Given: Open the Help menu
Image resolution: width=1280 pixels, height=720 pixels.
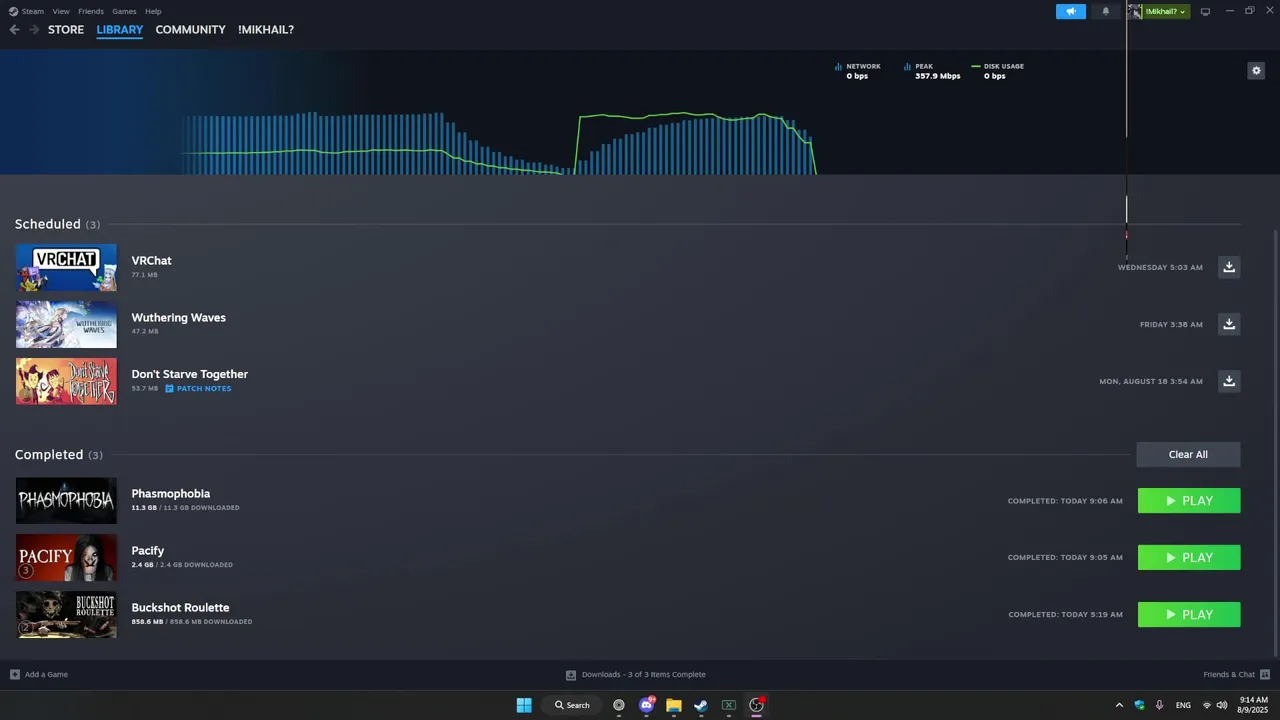Looking at the screenshot, I should pyautogui.click(x=153, y=11).
